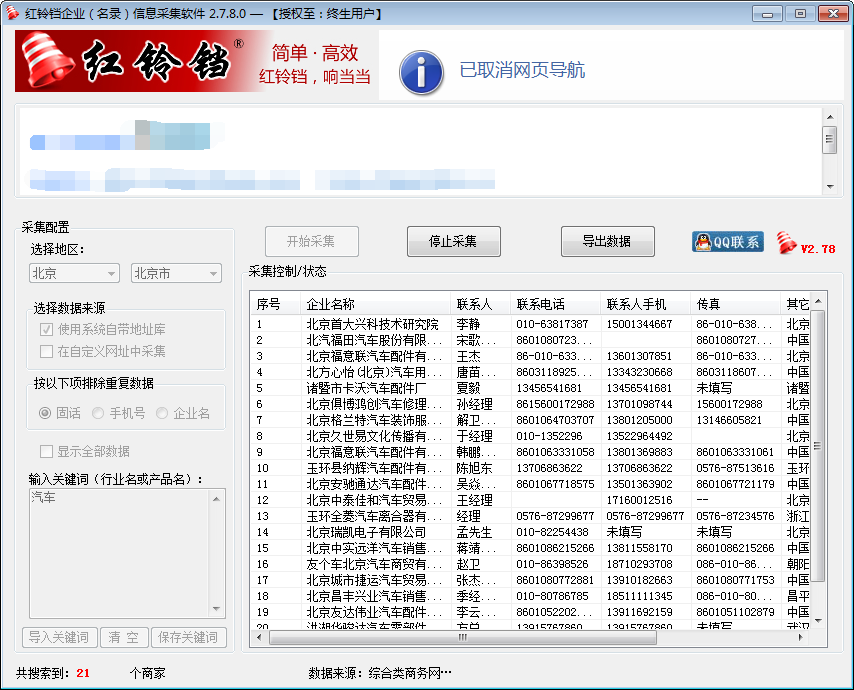Select row 北京首大兴科技术研究院
The image size is (854, 690).
point(530,324)
